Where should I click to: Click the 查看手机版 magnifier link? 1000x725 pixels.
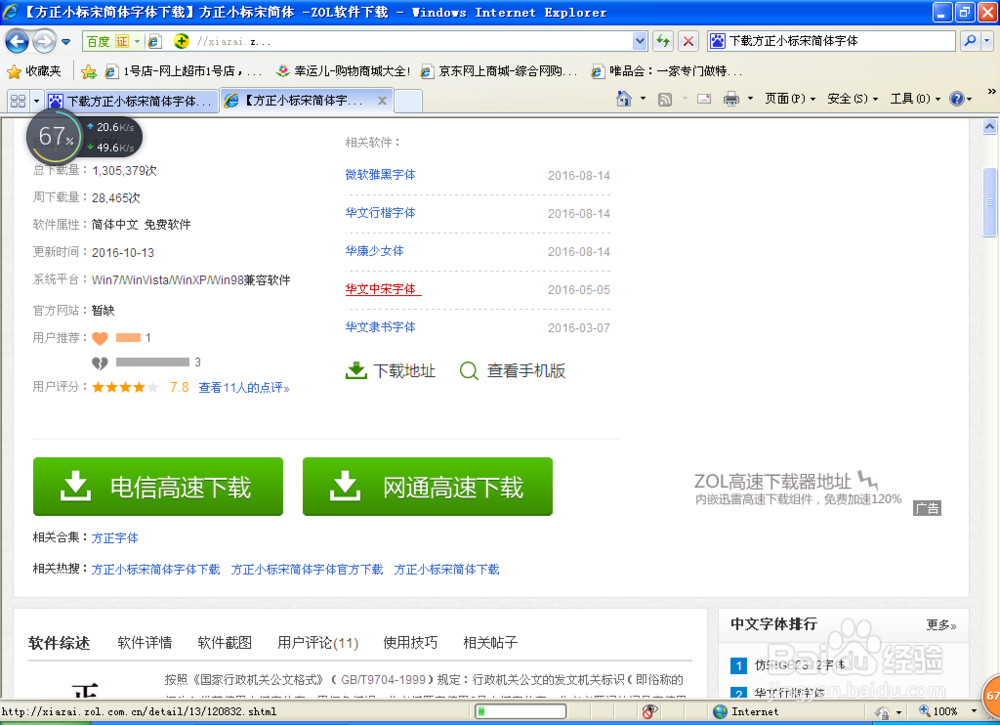512,370
